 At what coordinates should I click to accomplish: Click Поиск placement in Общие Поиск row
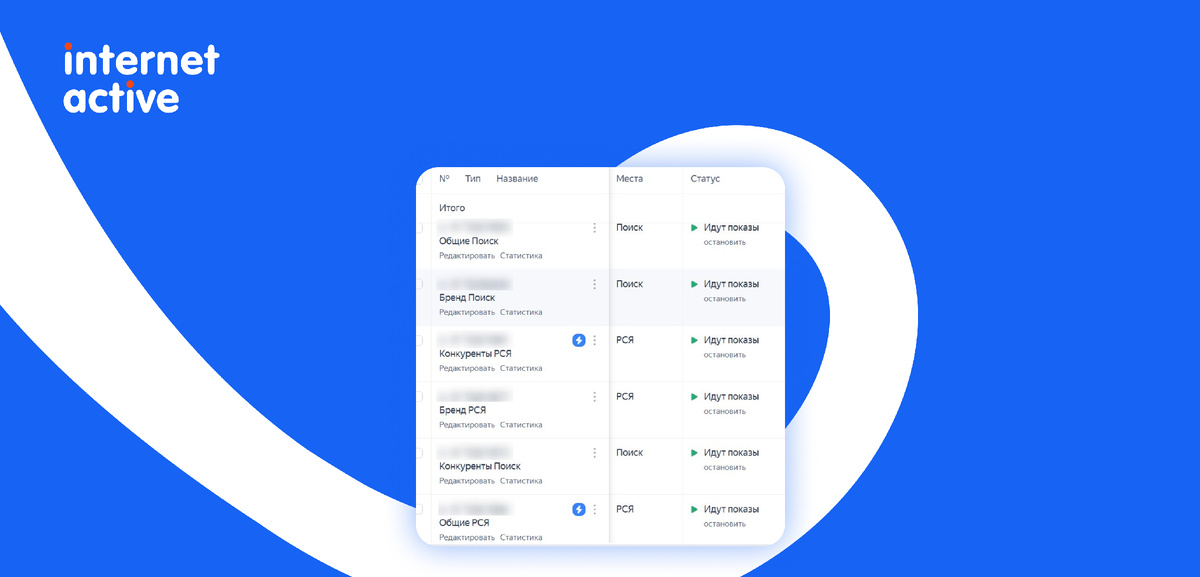point(630,228)
